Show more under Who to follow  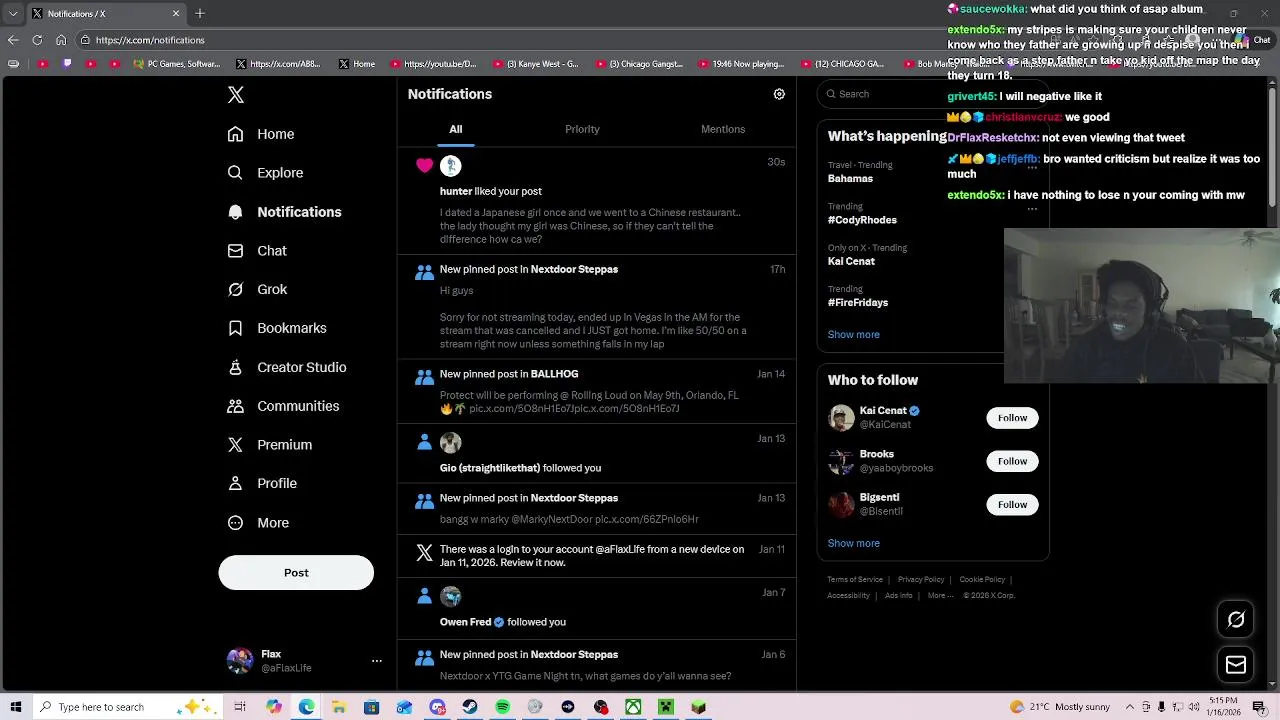pyautogui.click(x=853, y=543)
